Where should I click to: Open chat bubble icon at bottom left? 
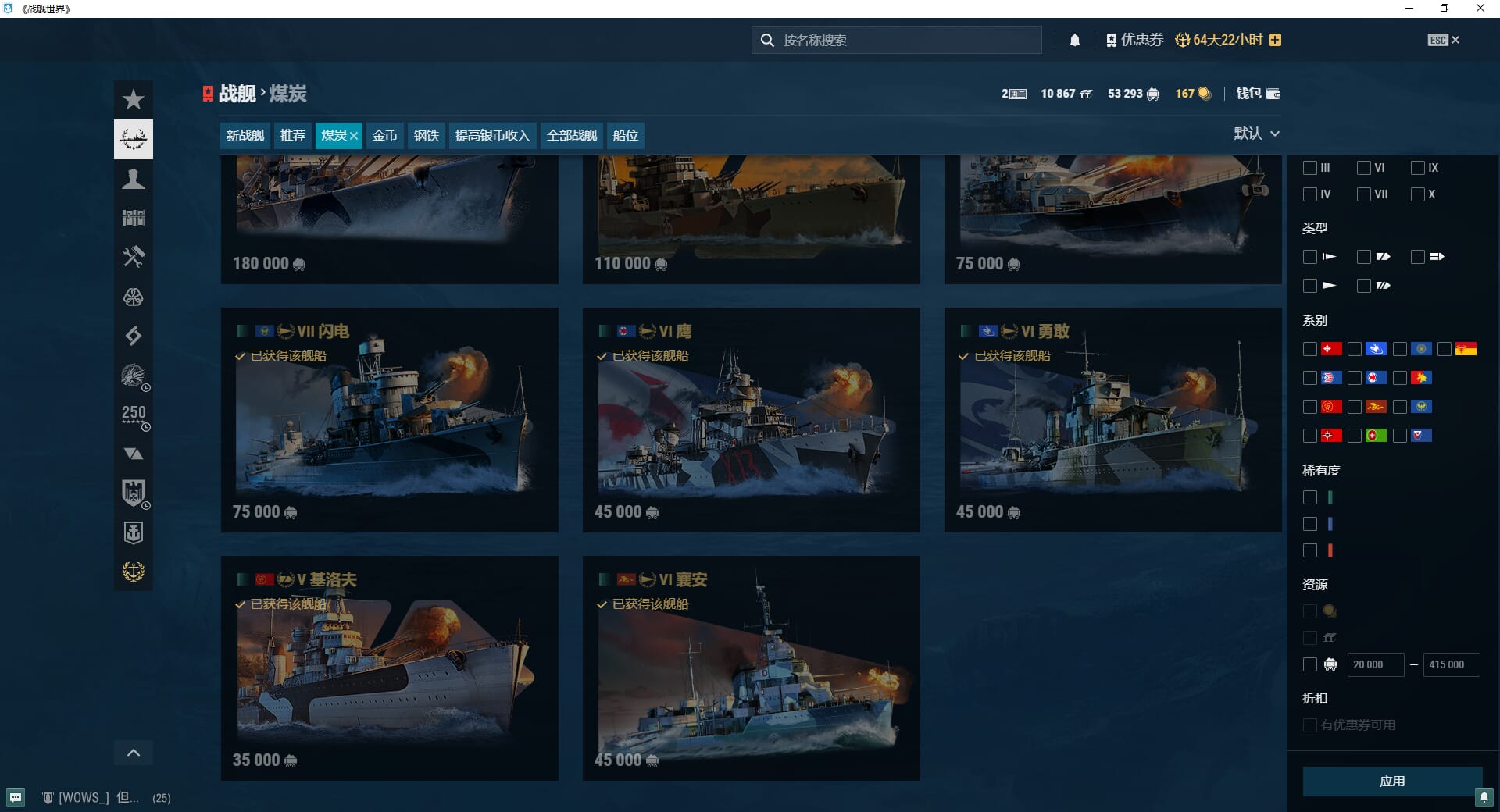16,797
